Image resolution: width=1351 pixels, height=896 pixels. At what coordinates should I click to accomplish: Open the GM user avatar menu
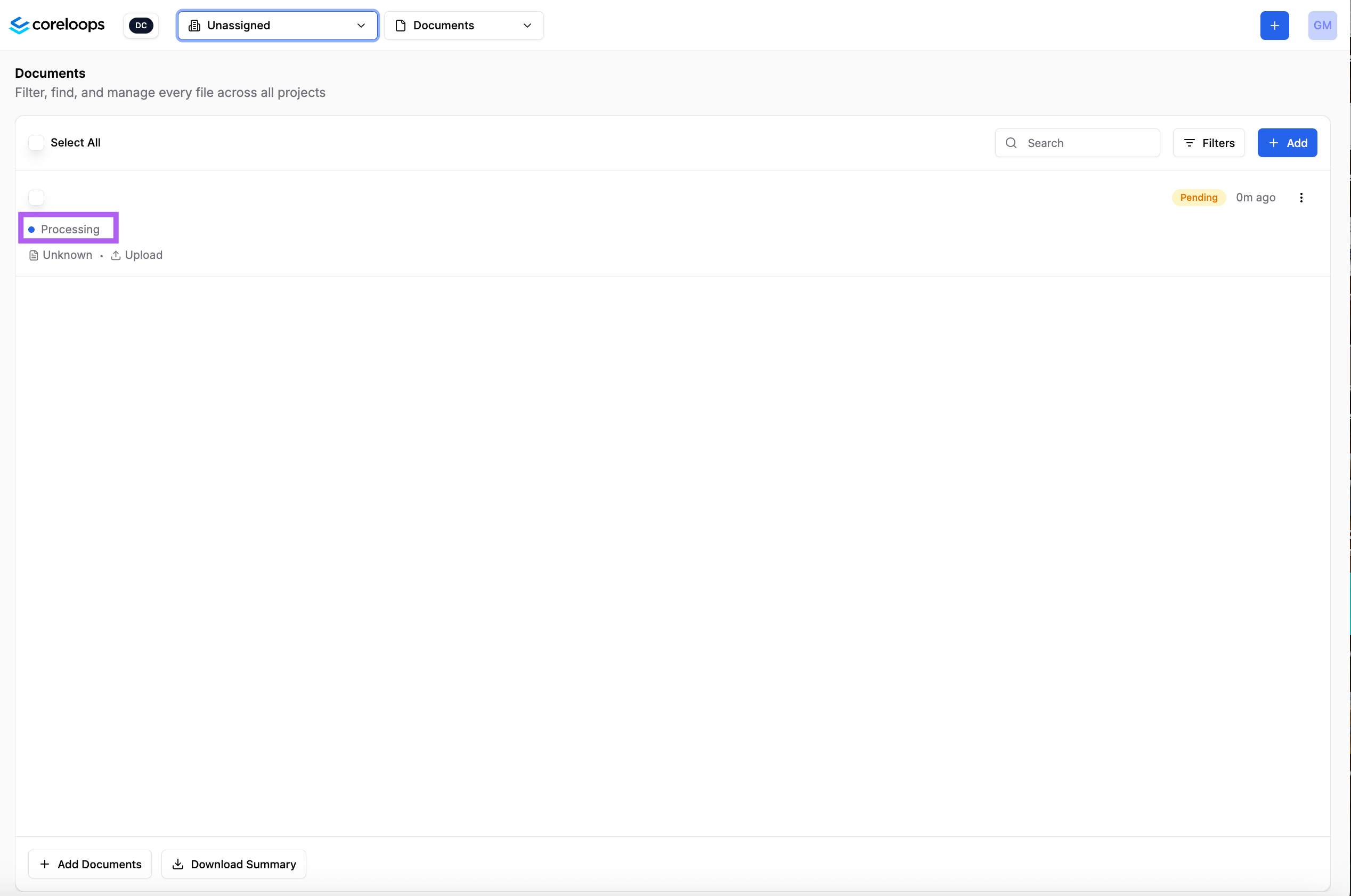click(x=1322, y=25)
